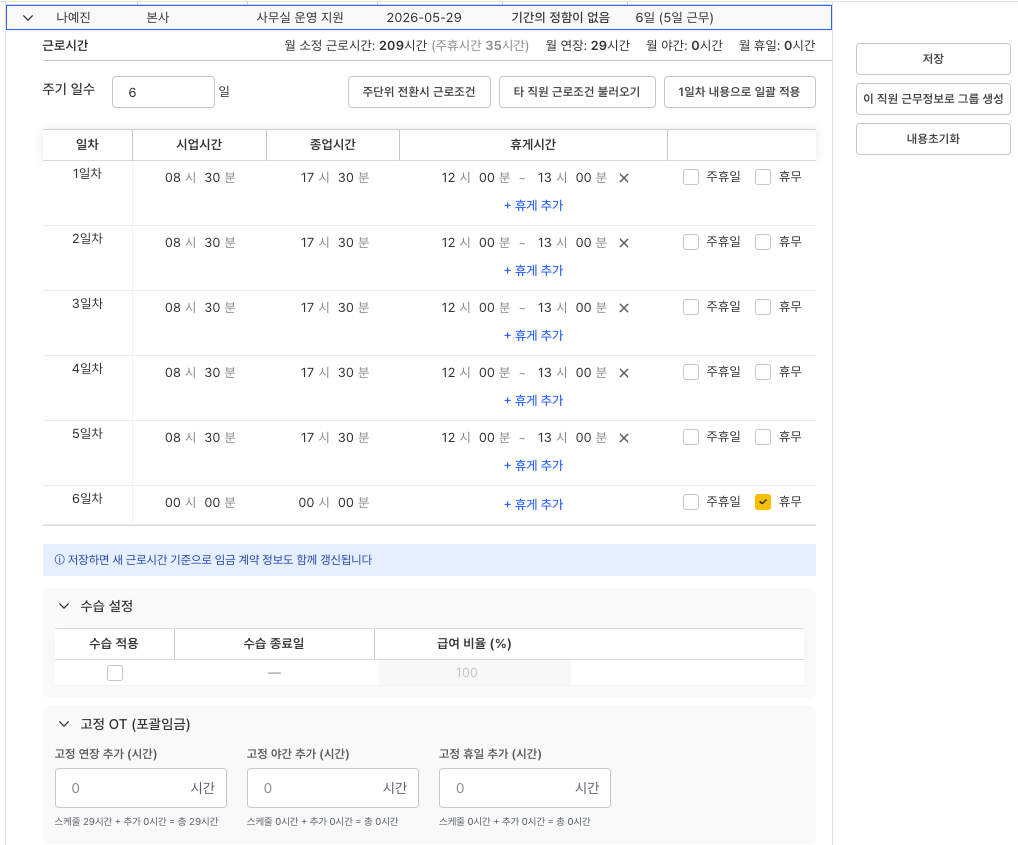Edit 2일차 start minute 30
Screen dimensions: 1018x845
(x=212, y=243)
